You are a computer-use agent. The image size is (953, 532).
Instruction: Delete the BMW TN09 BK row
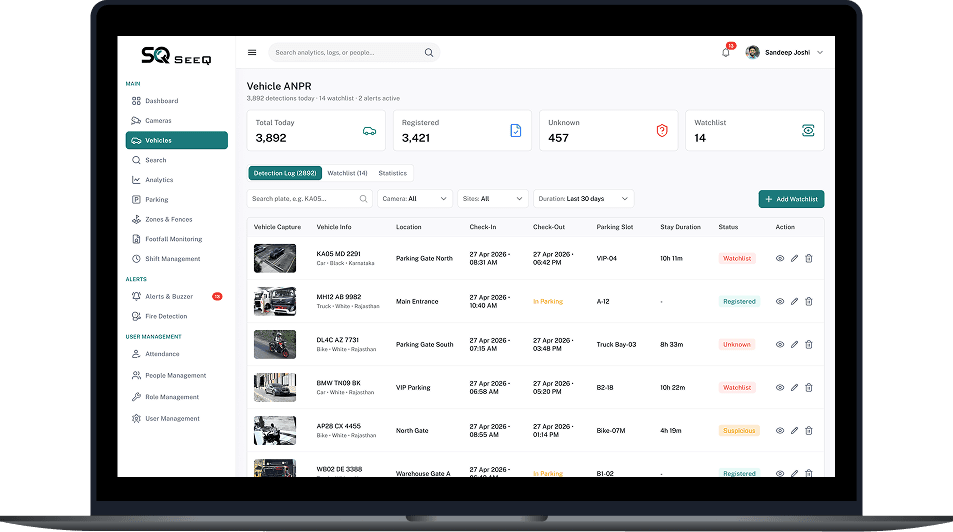pyautogui.click(x=809, y=388)
